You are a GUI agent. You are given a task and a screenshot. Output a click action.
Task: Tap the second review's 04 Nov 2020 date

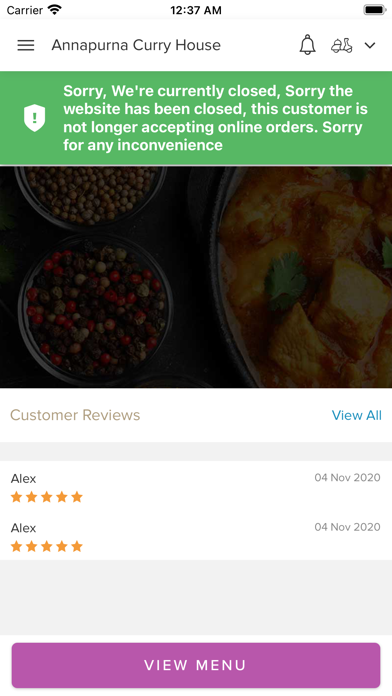pos(347,527)
